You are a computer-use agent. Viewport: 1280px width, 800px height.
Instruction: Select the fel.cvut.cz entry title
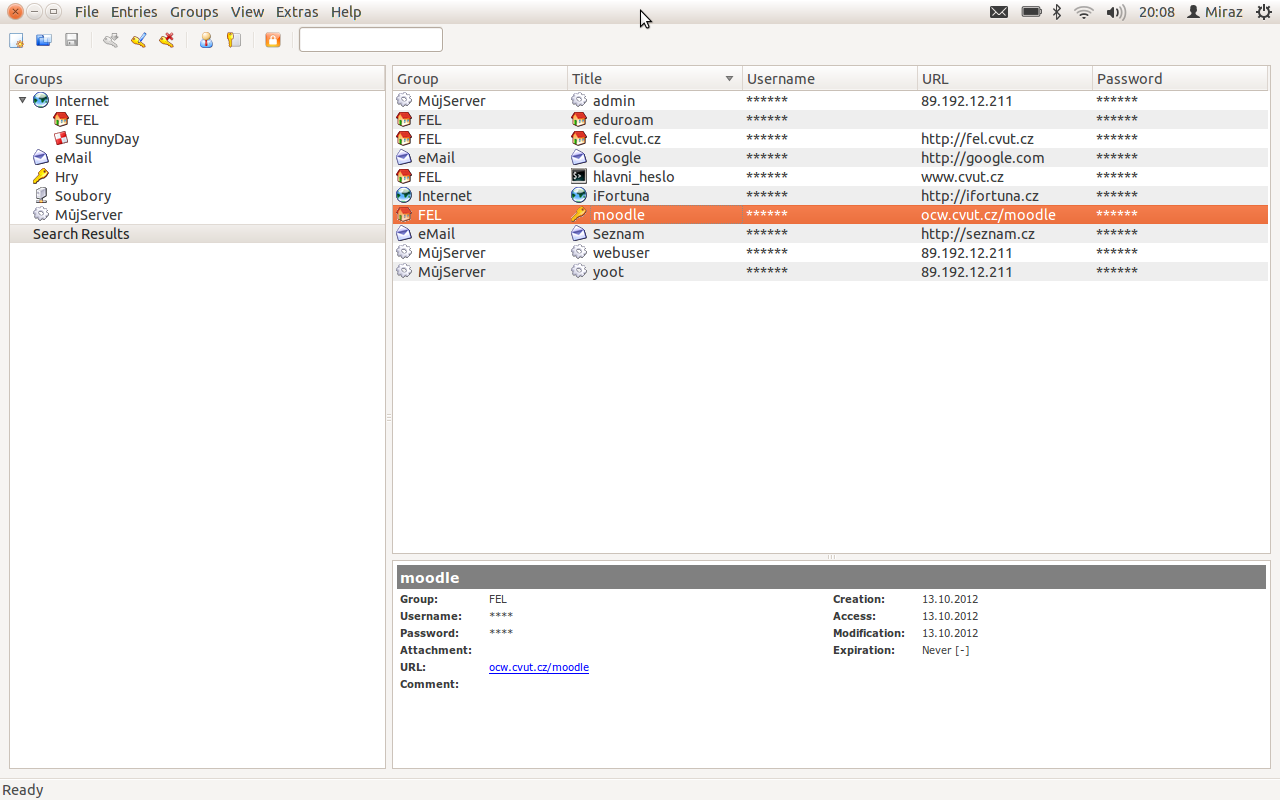[x=627, y=138]
